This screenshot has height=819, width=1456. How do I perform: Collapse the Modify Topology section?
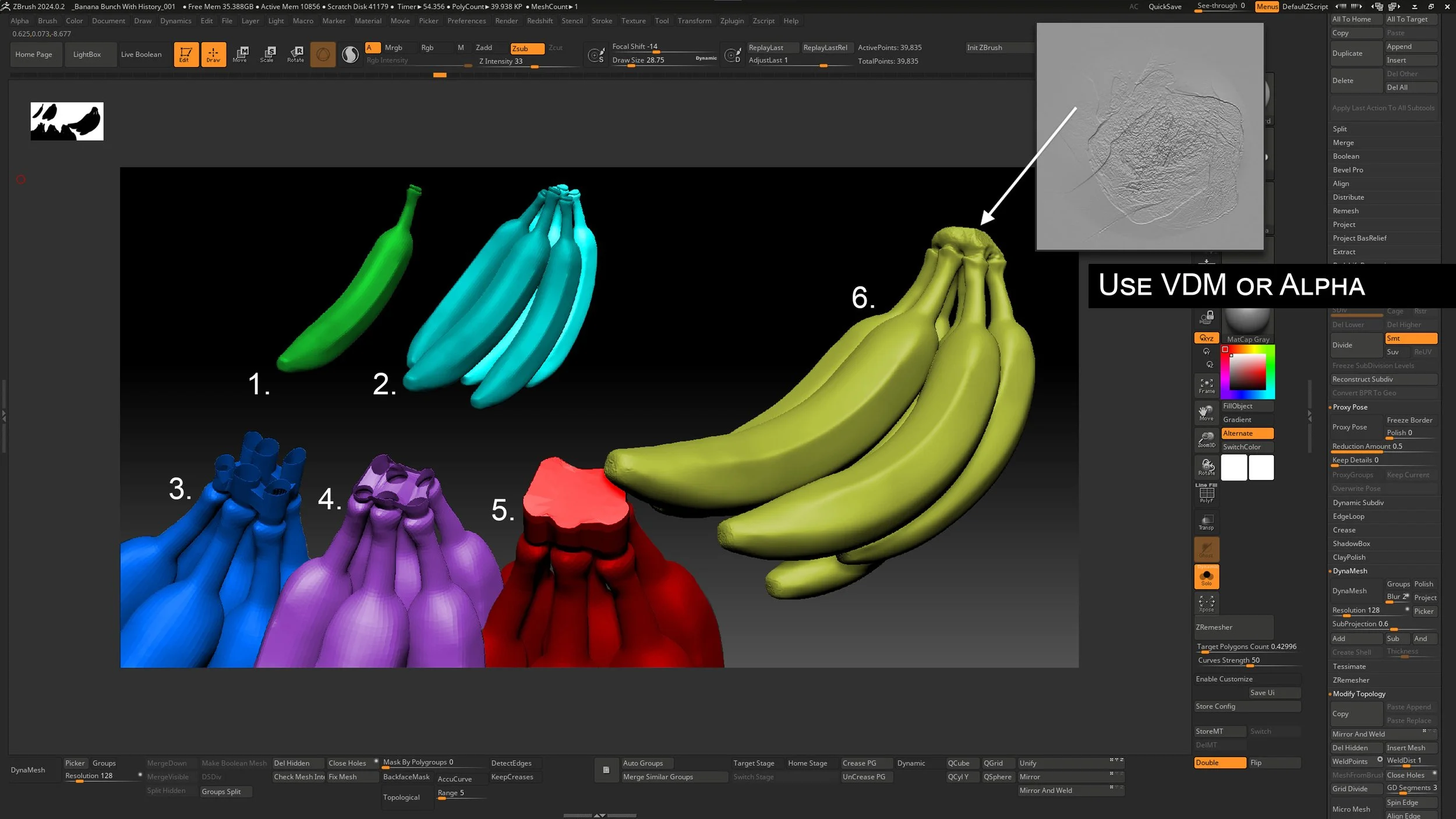click(1359, 694)
